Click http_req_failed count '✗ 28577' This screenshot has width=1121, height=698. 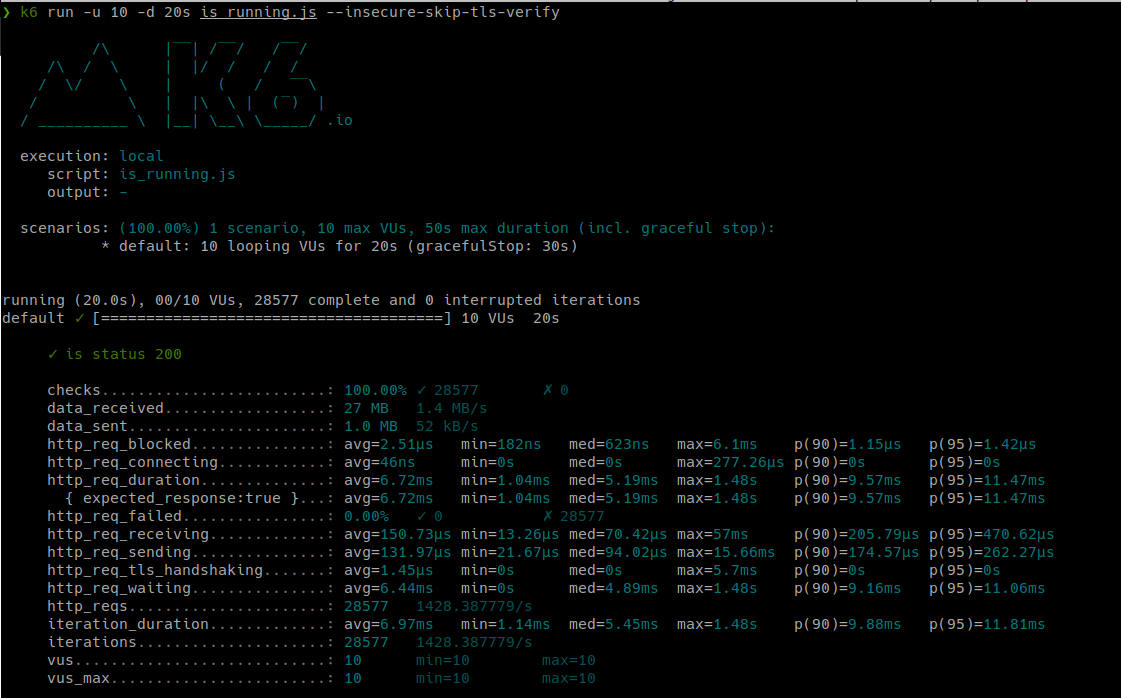[573, 516]
